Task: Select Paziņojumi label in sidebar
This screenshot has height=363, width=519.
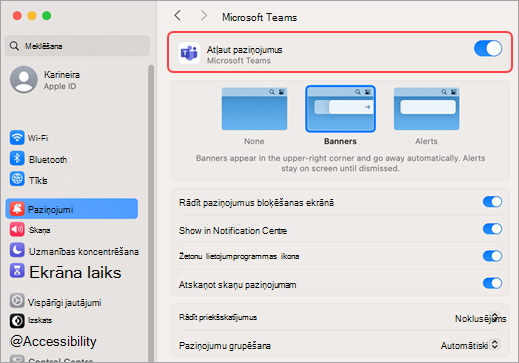Action: 51,210
